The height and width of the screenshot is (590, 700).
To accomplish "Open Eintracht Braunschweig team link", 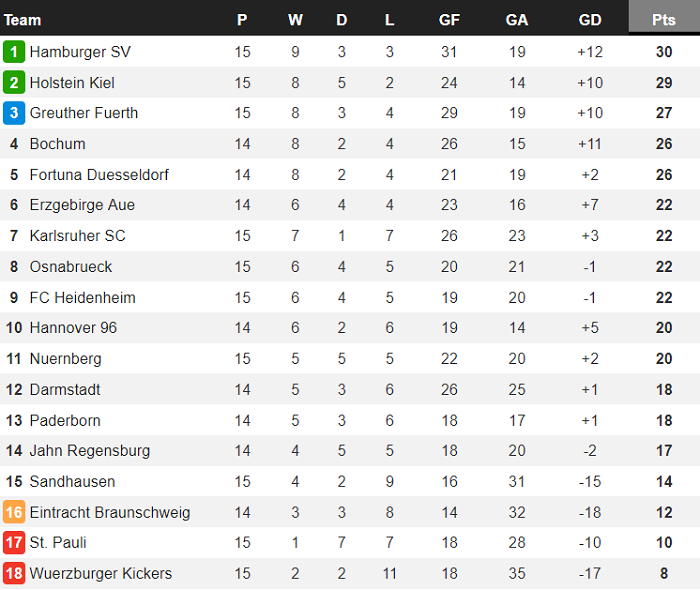I will click(110, 512).
